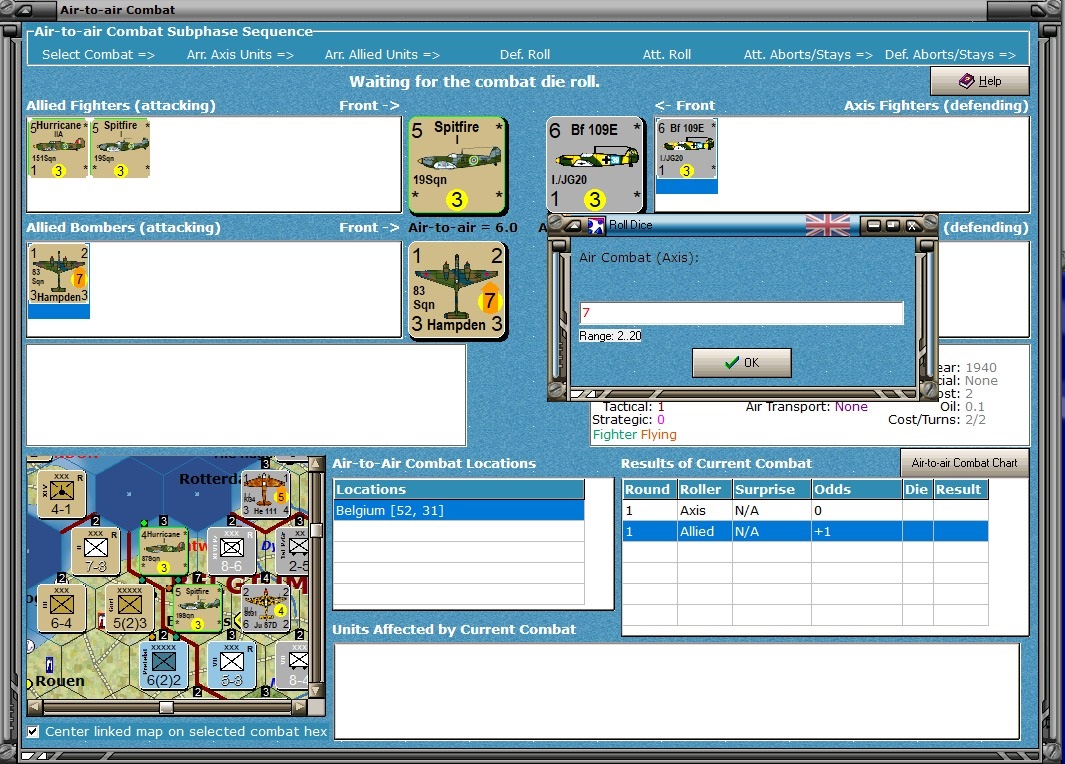Click the map's vertical scrollbar down arrow
This screenshot has width=1065, height=764.
tap(315, 691)
